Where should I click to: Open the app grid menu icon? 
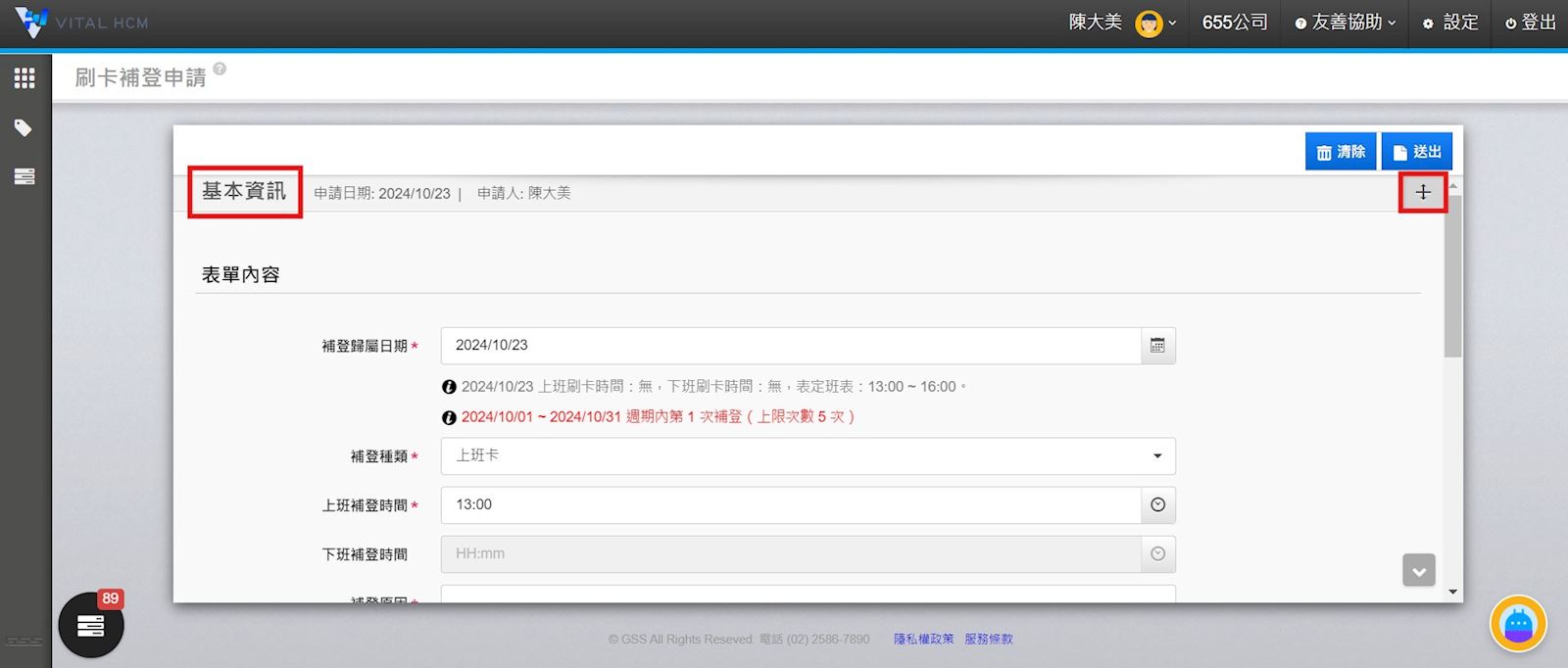coord(24,78)
